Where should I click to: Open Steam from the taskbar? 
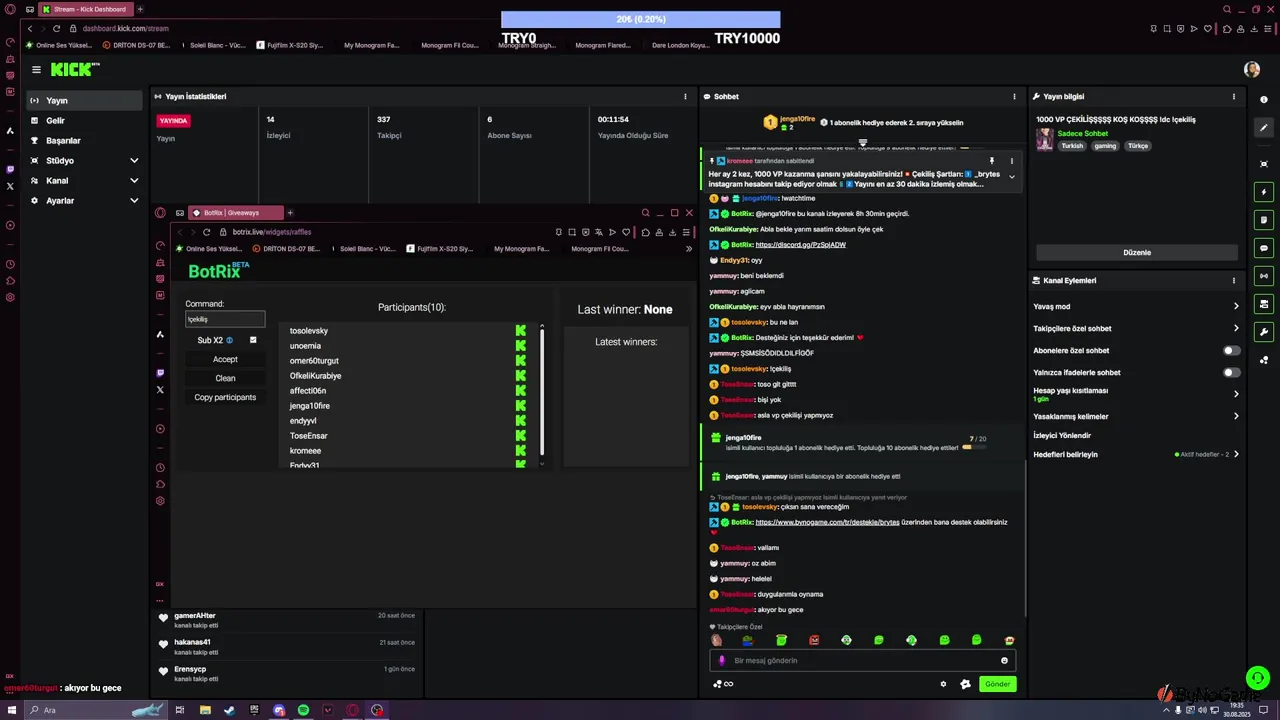(229, 710)
